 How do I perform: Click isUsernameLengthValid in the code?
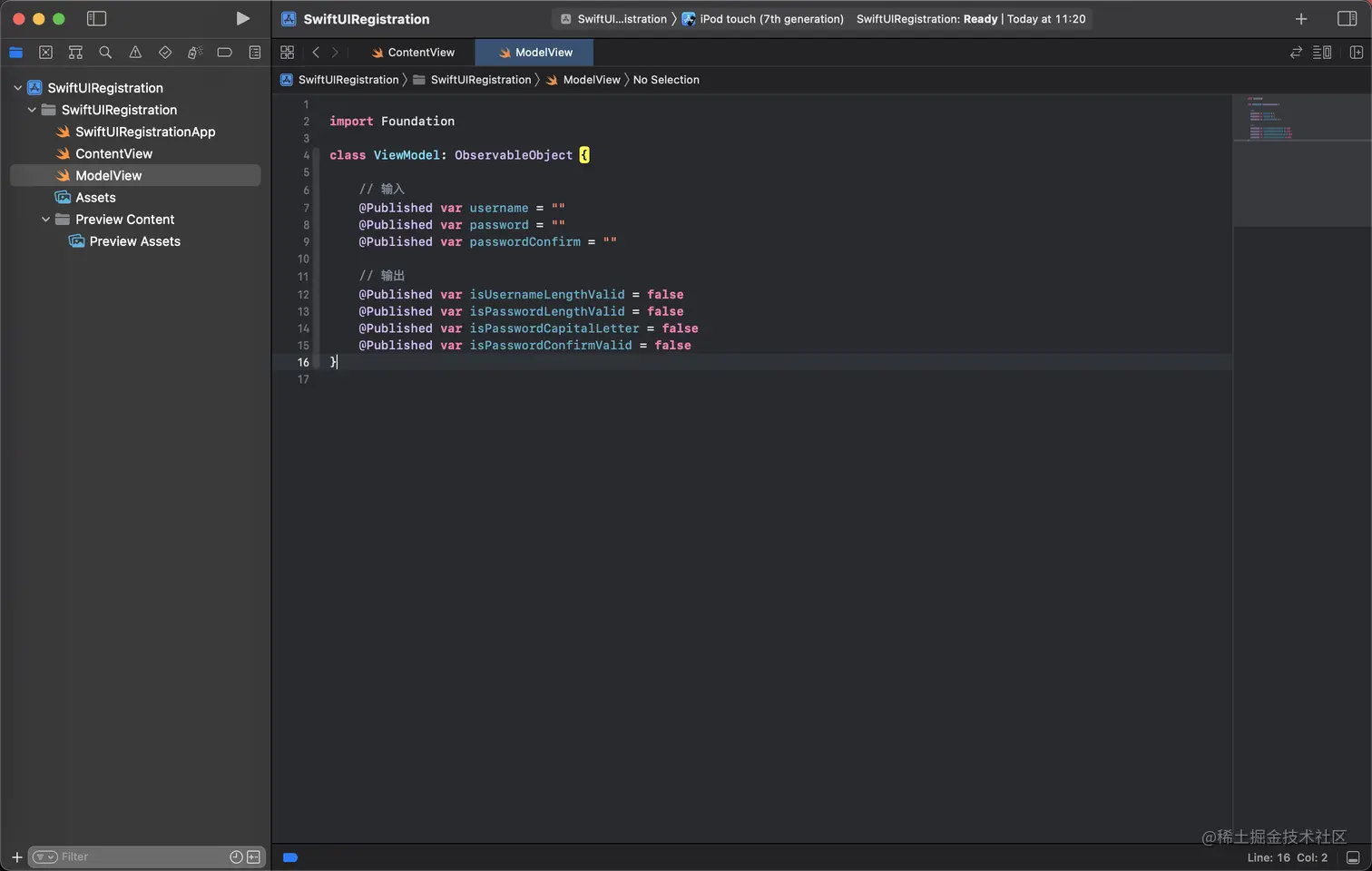[547, 294]
